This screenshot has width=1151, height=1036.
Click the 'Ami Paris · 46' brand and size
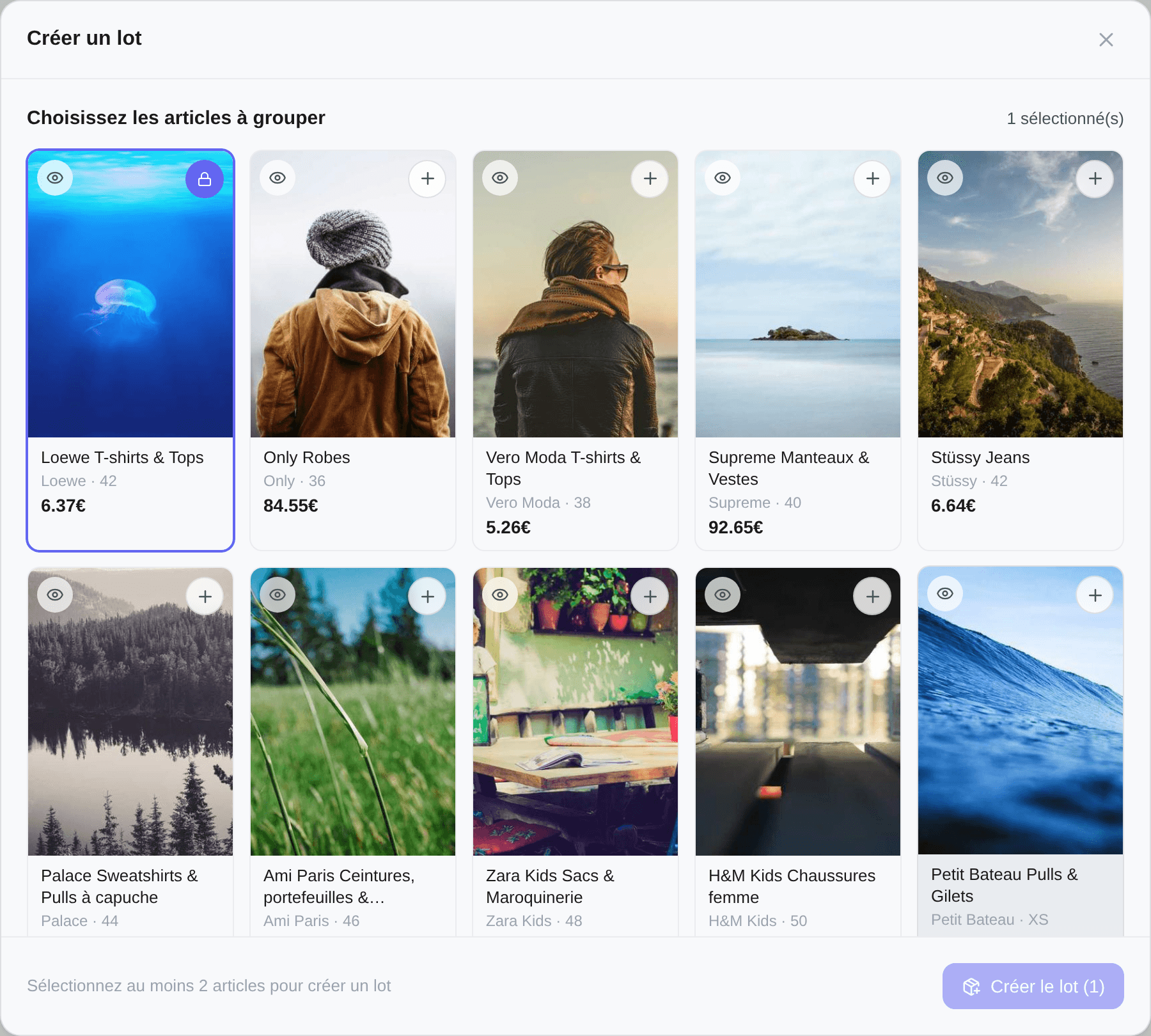[x=311, y=921]
